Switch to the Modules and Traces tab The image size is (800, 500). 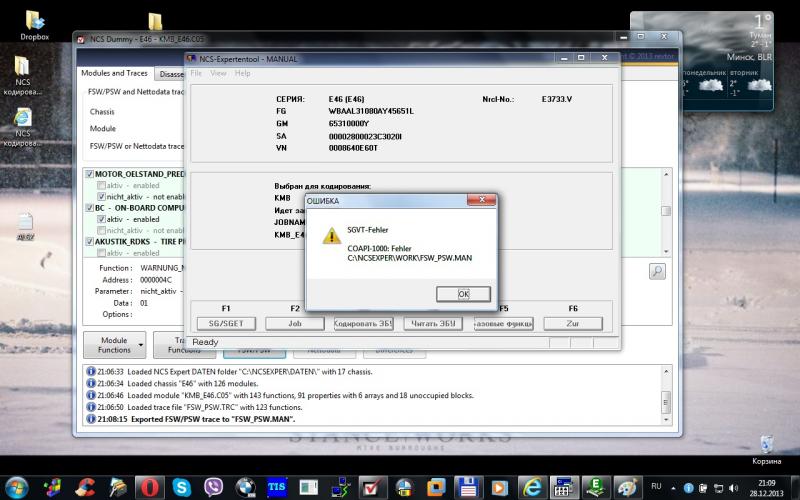(x=114, y=73)
